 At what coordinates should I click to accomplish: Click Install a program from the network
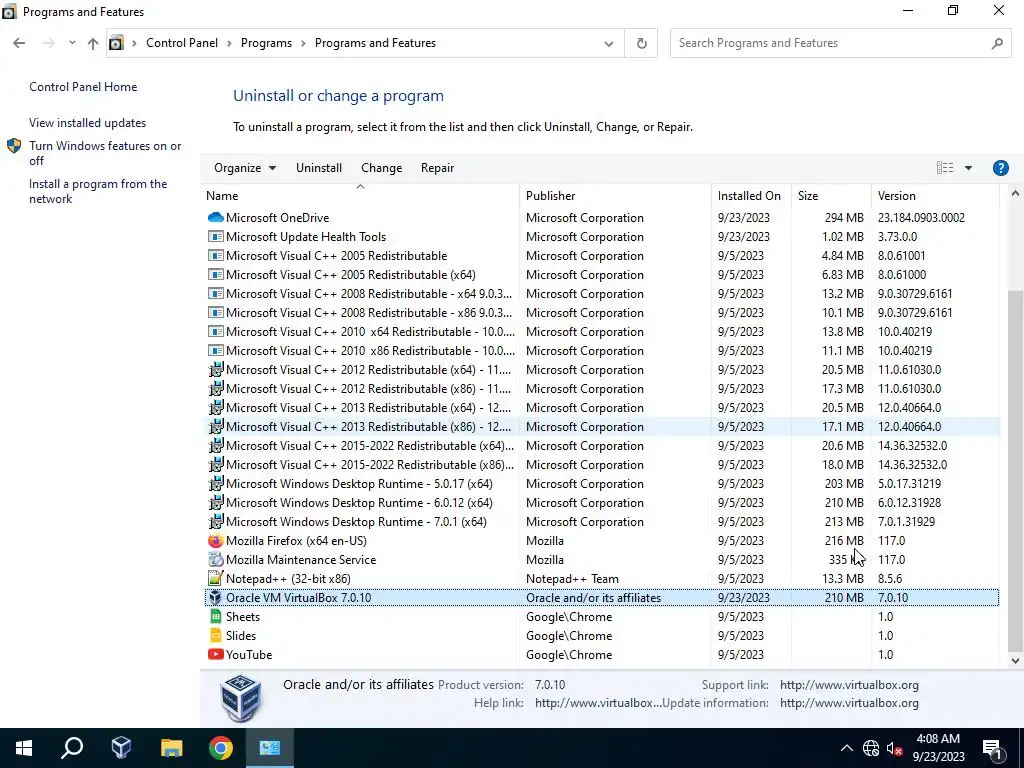(98, 191)
